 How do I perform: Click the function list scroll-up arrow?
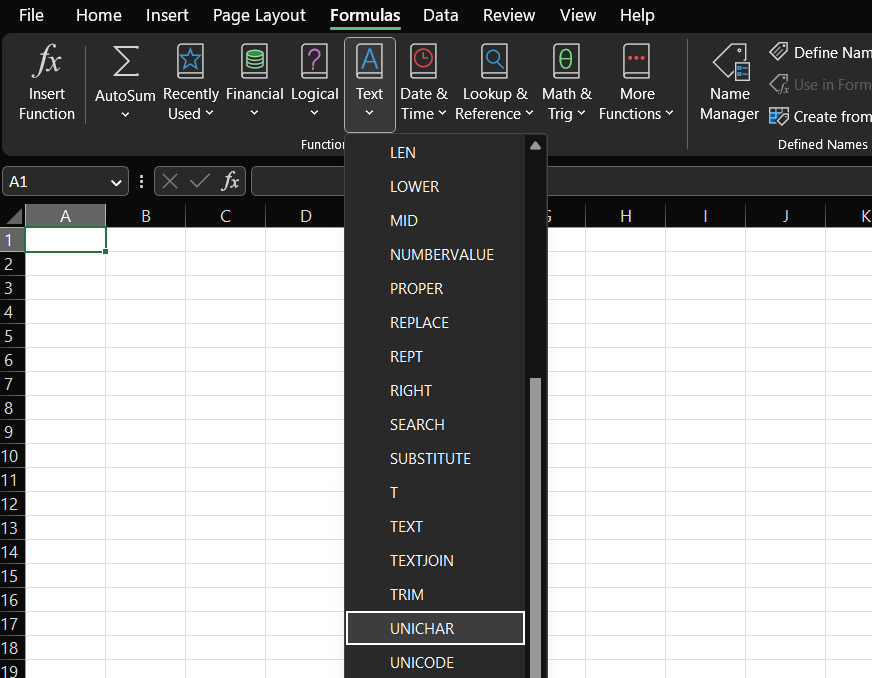click(535, 146)
